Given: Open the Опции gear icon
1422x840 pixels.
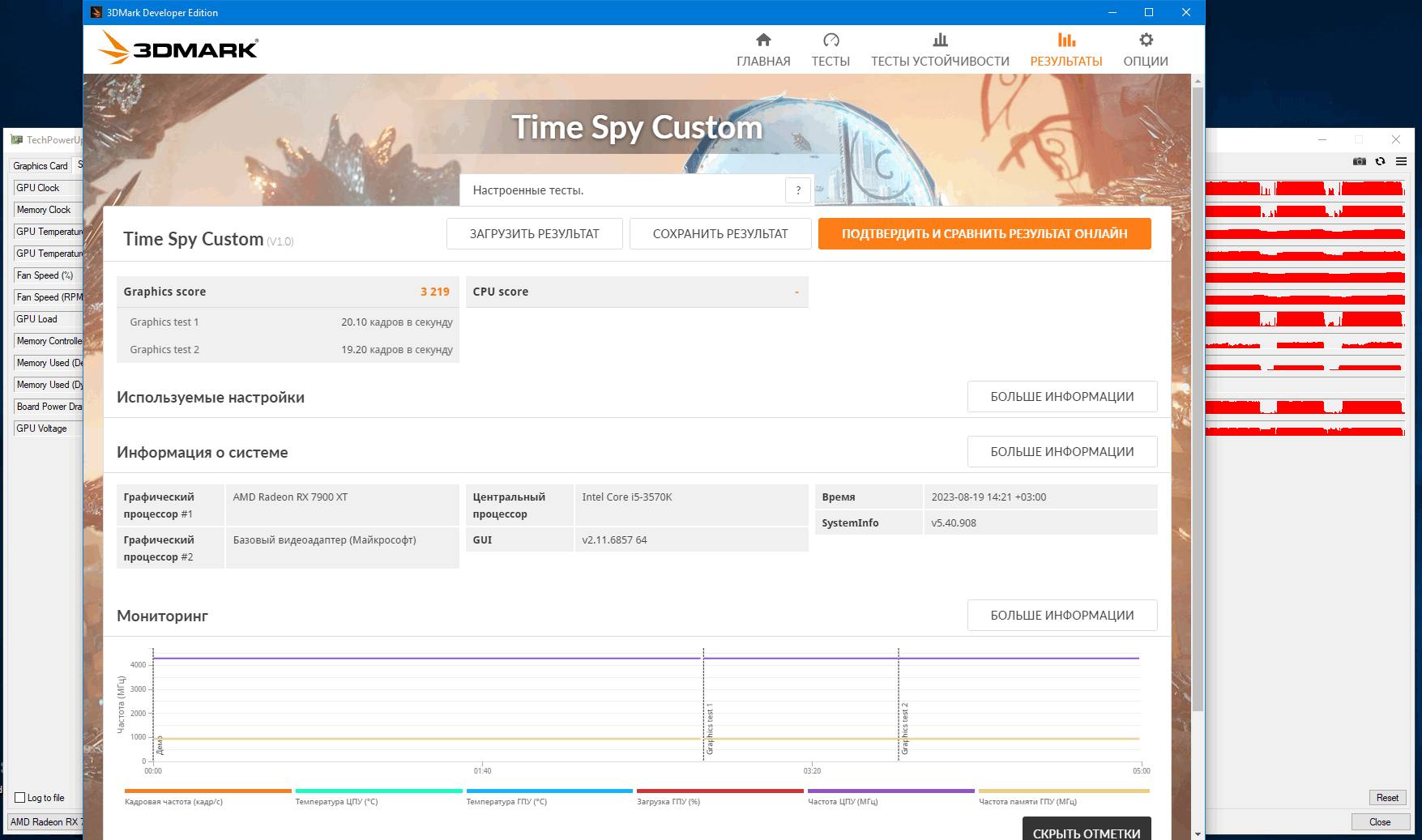Looking at the screenshot, I should tap(1146, 40).
